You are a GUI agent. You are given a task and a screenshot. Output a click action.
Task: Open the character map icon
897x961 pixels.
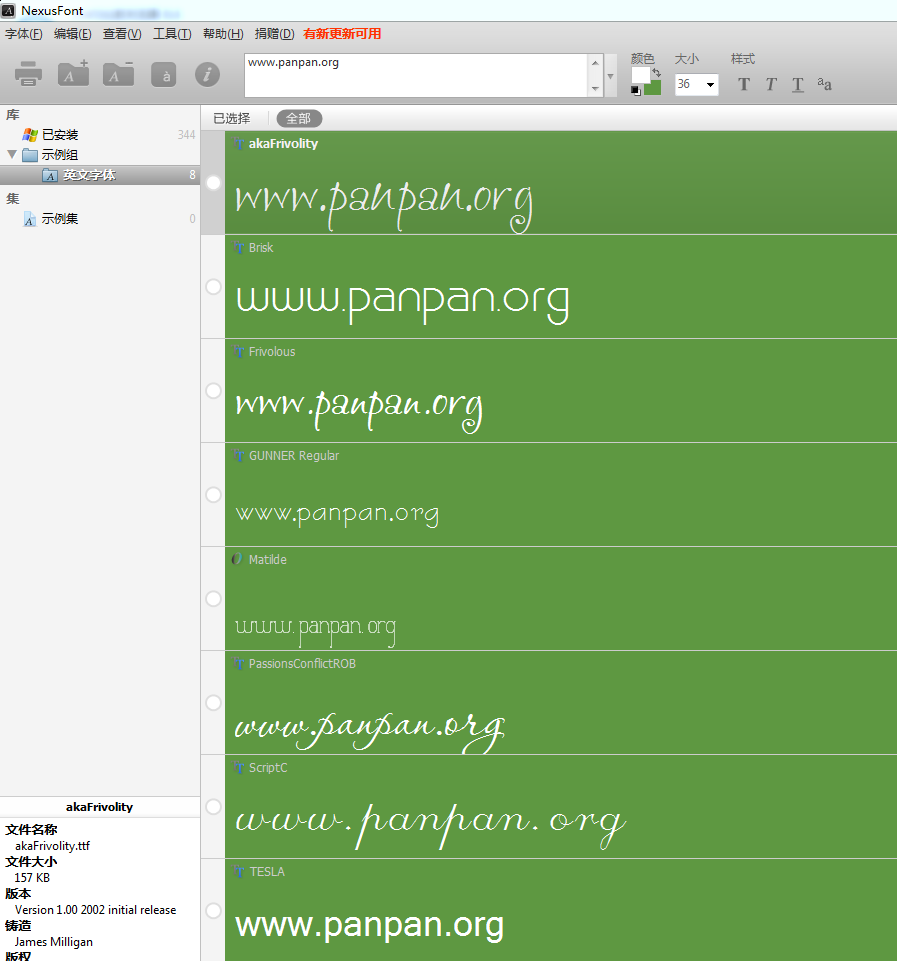pyautogui.click(x=164, y=75)
